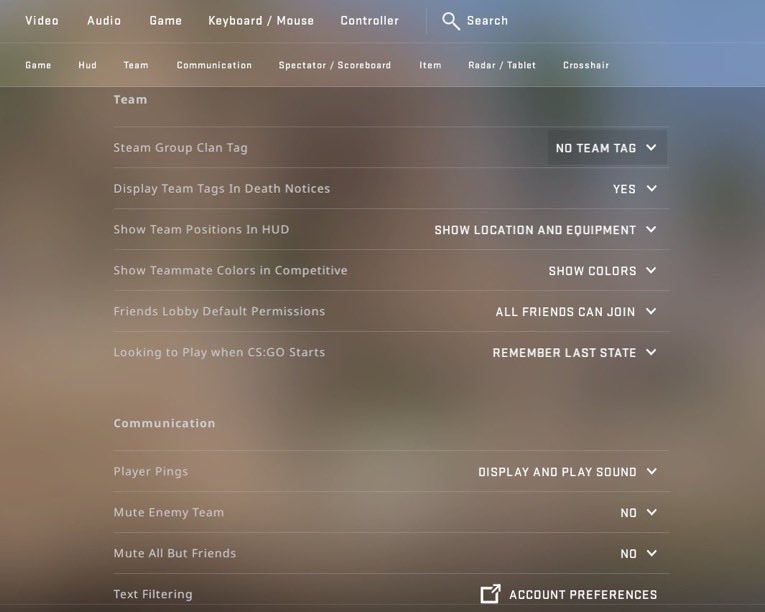Viewport: 765px width, 612px height.
Task: Click the Steam Group Clan Tag label
Action: coord(181,147)
